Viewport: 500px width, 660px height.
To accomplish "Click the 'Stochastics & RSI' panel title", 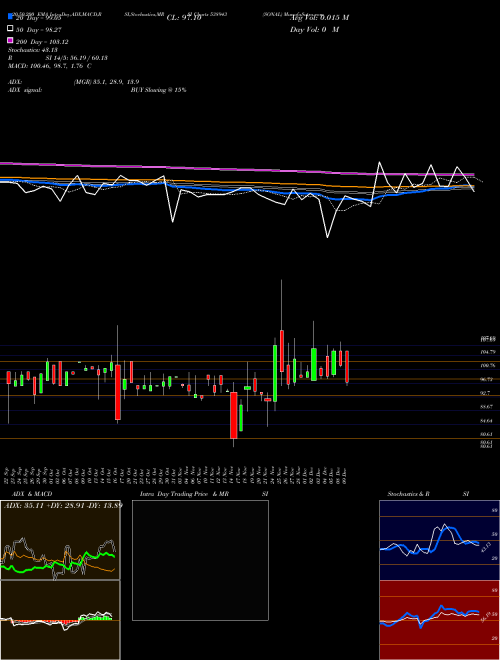I will click(428, 494).
